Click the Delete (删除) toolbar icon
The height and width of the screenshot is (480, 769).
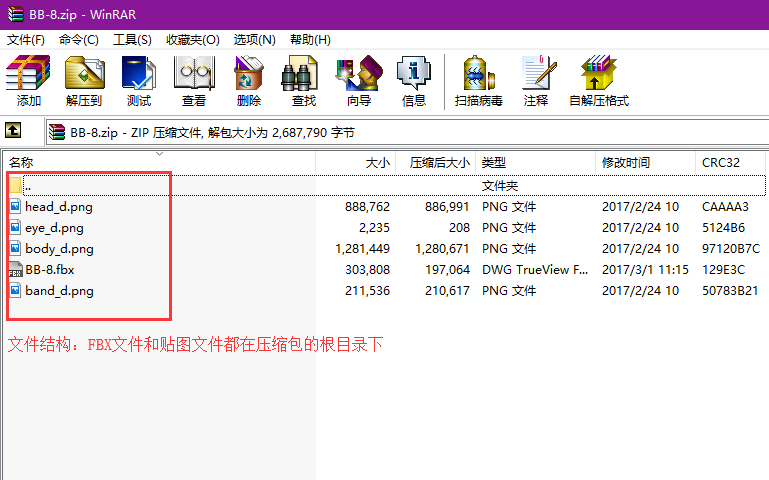[x=249, y=80]
